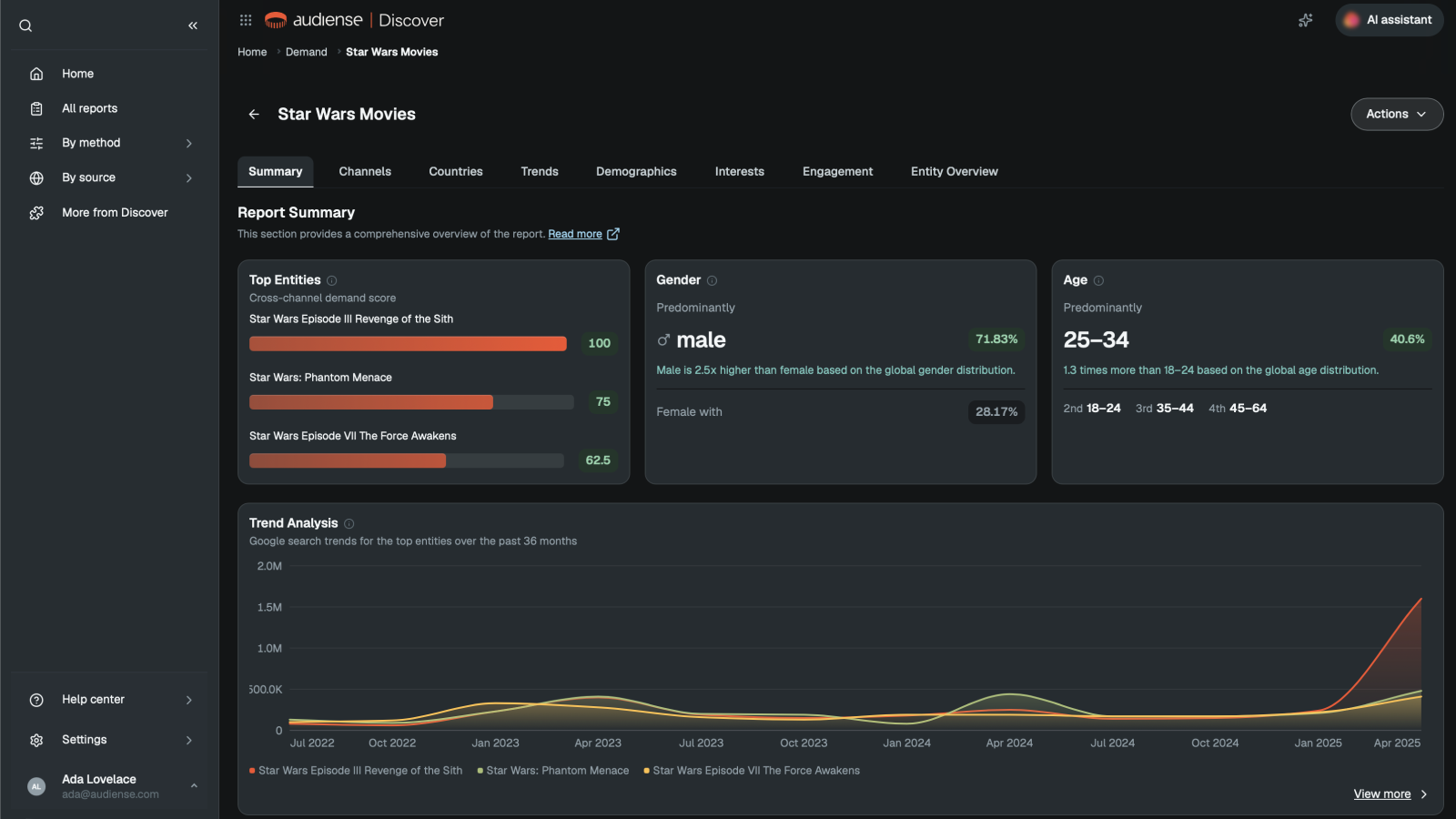
Task: Click the 4th 45–64 age group
Action: [1238, 409]
